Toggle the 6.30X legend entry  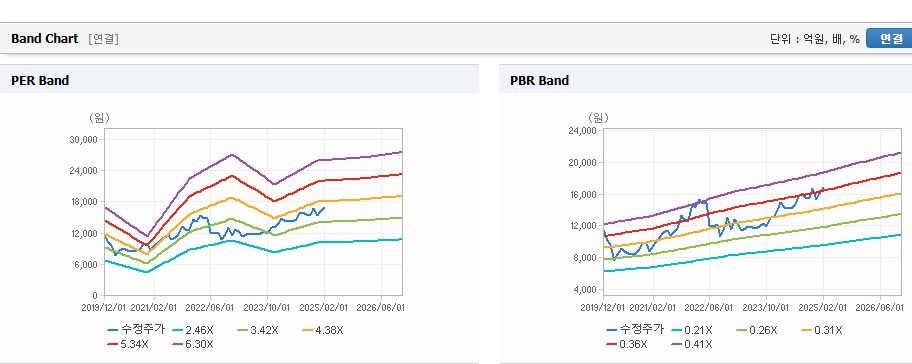pyautogui.click(x=193, y=344)
